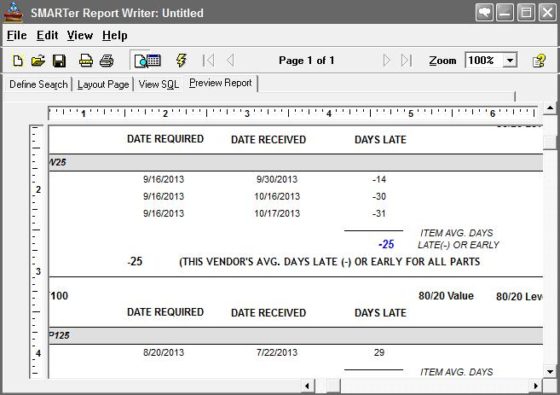
Task: Click the first DATE RECEIVED header
Action: [x=269, y=140]
